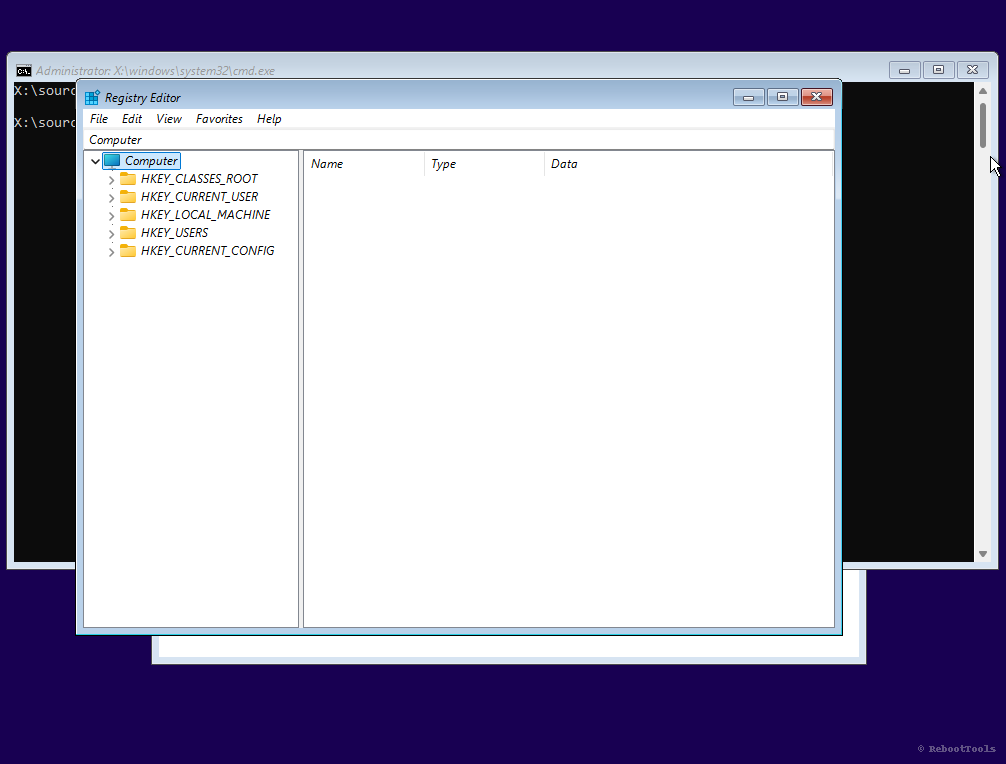This screenshot has width=1006, height=764.
Task: Click the command prompt window scrollbar
Action: 982,128
